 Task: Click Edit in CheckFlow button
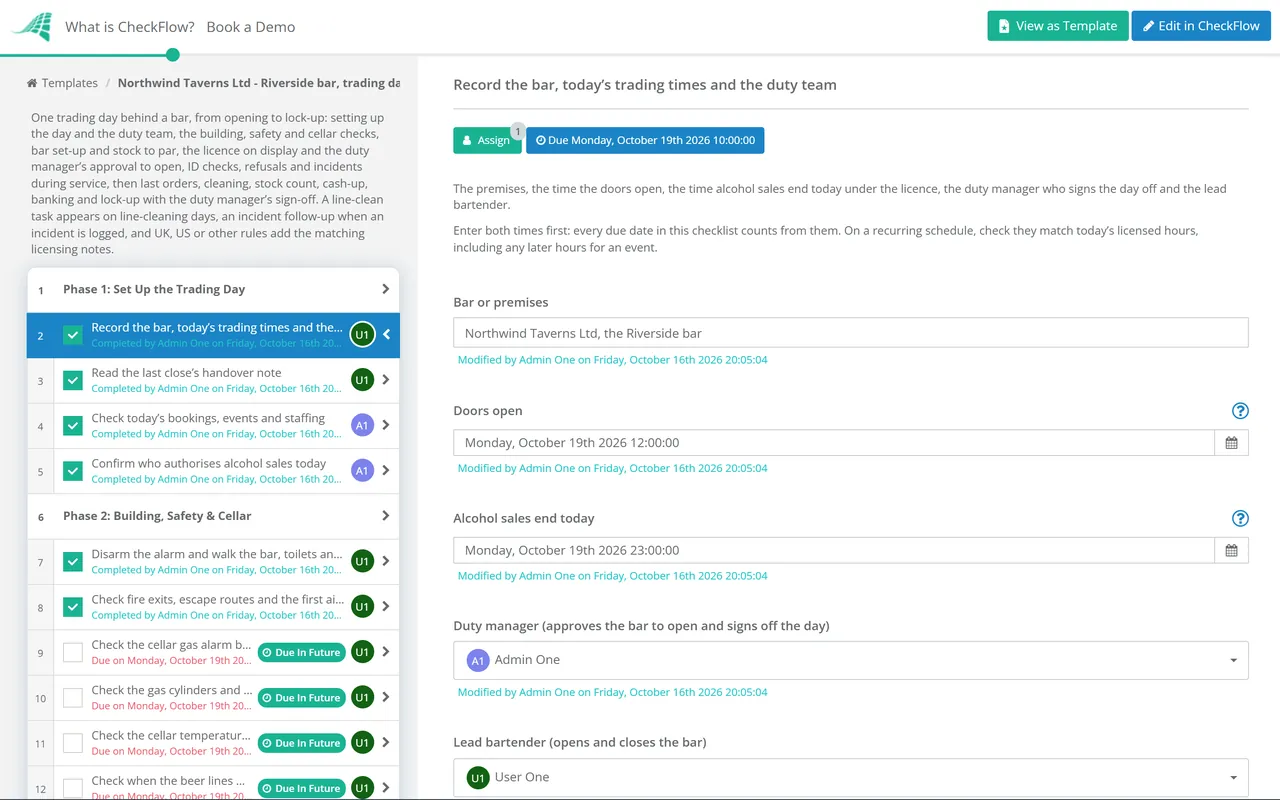1201,26
